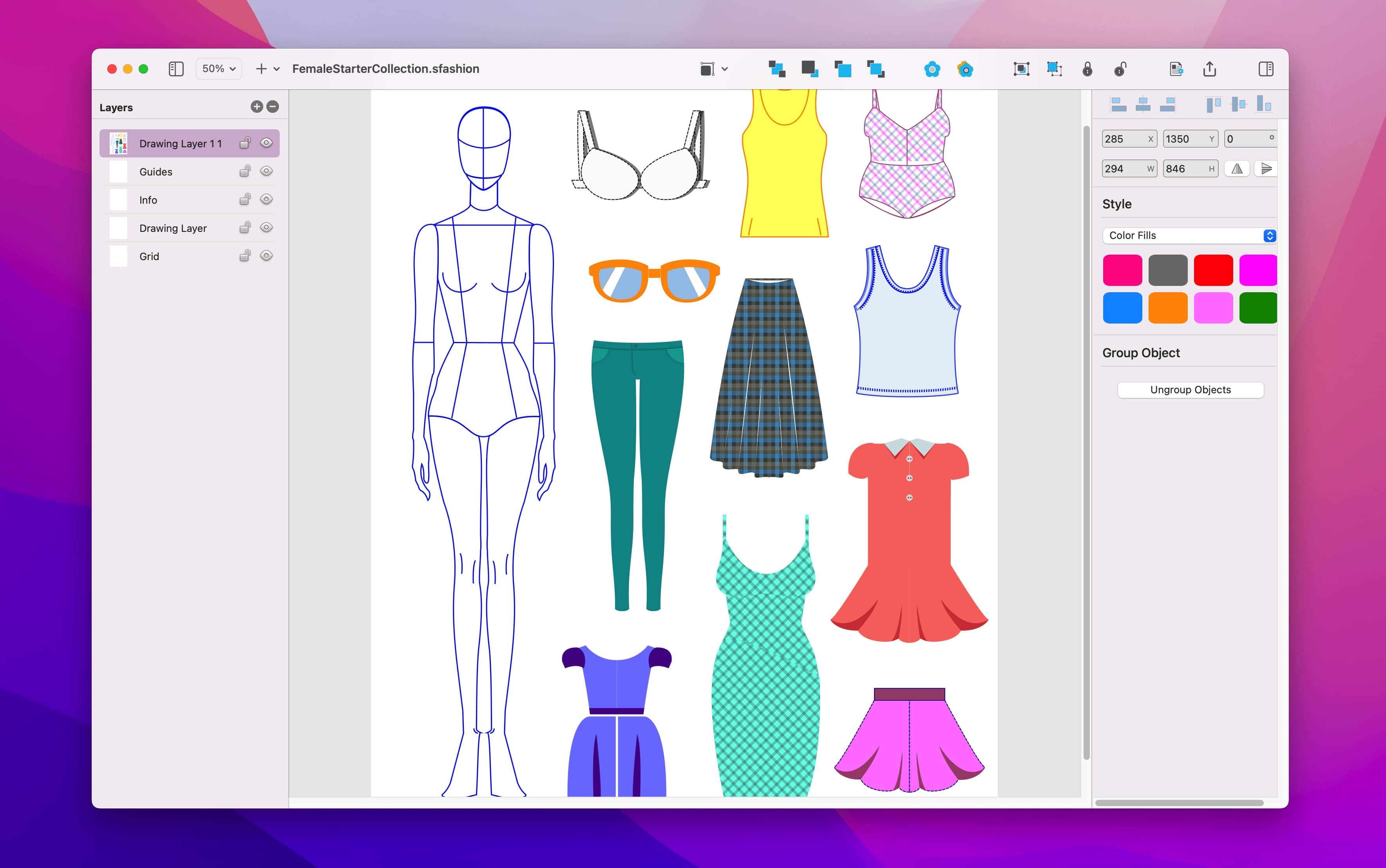Click align left edges icon
This screenshot has height=868, width=1386.
[x=1118, y=104]
